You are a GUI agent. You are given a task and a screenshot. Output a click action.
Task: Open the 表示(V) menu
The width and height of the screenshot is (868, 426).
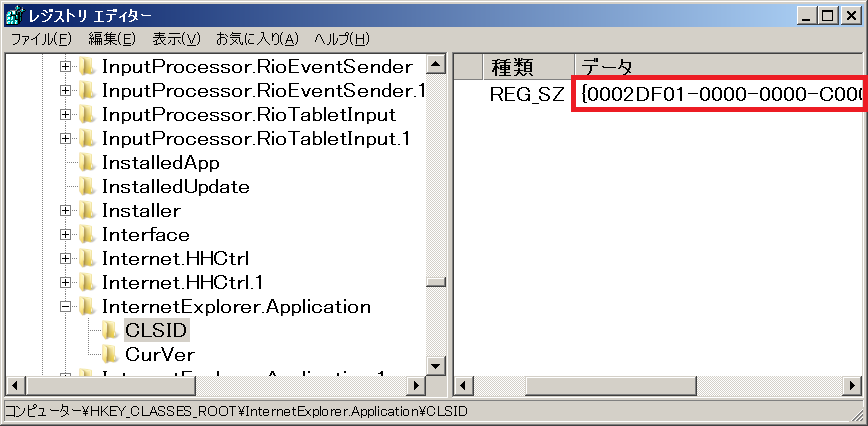click(177, 39)
